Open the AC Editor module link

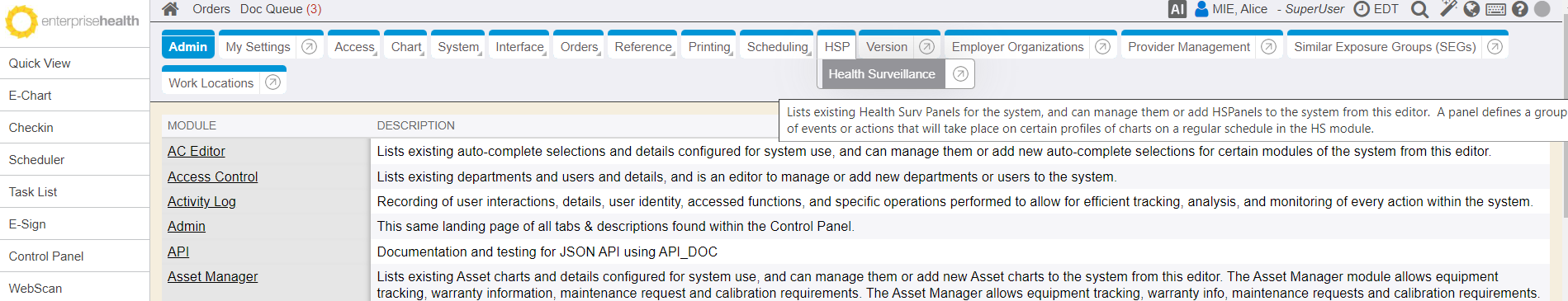pos(197,151)
